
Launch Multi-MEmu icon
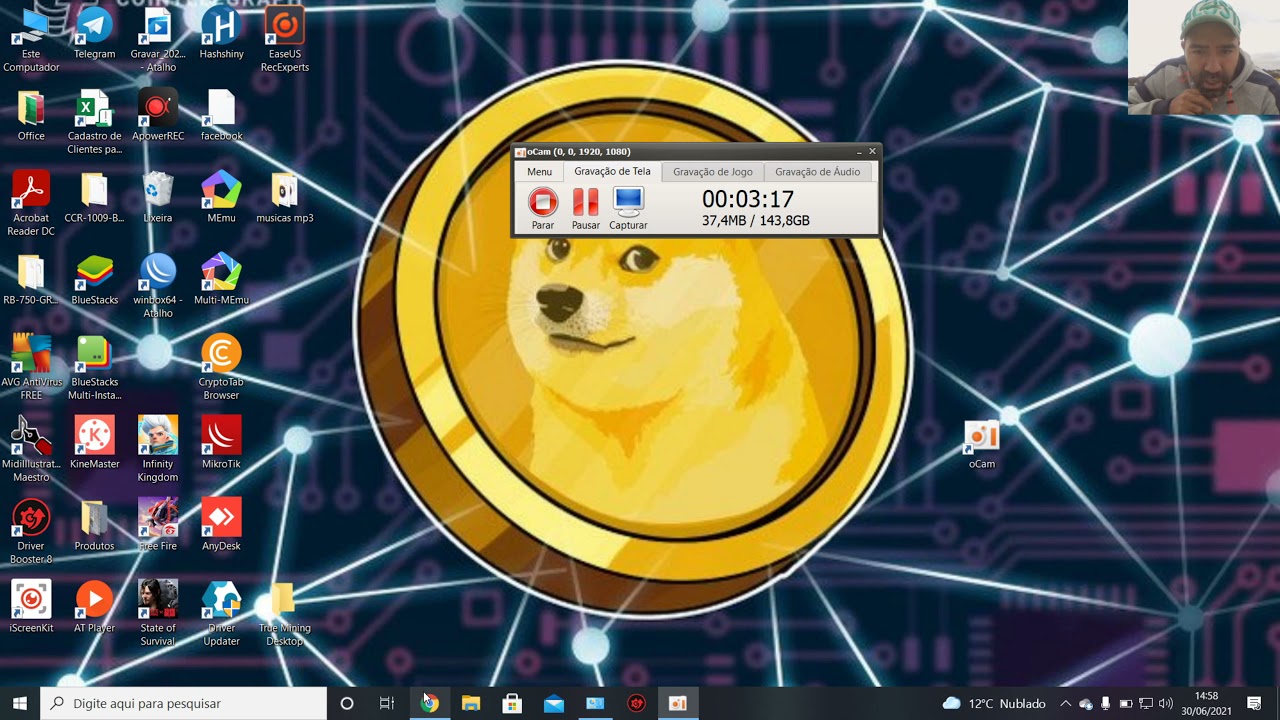click(x=221, y=280)
